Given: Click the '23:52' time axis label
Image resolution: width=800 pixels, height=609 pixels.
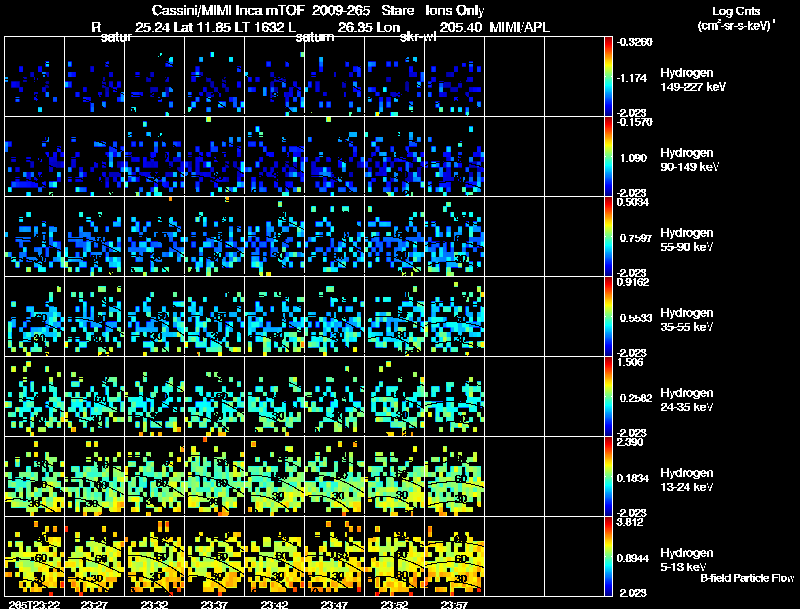Looking at the screenshot, I should pyautogui.click(x=394, y=604).
